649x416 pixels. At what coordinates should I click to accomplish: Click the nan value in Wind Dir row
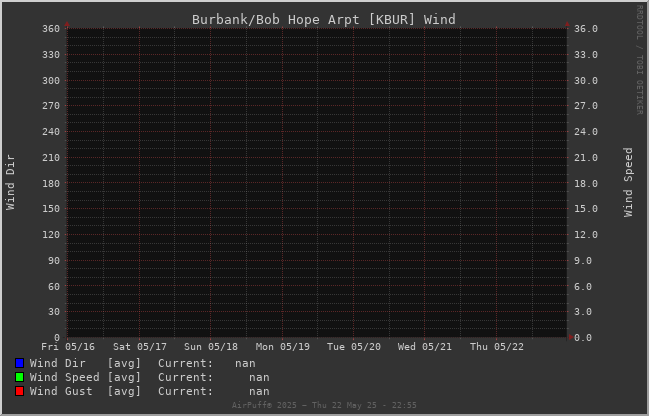point(245,363)
